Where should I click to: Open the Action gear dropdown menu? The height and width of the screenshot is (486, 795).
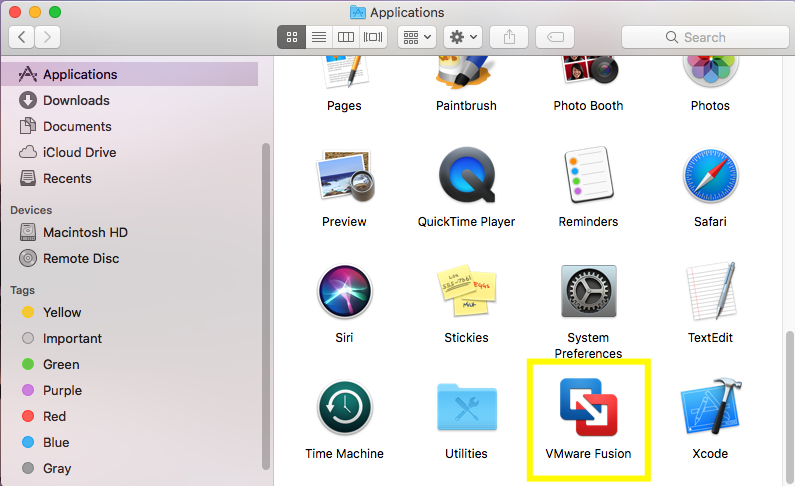pyautogui.click(x=463, y=37)
